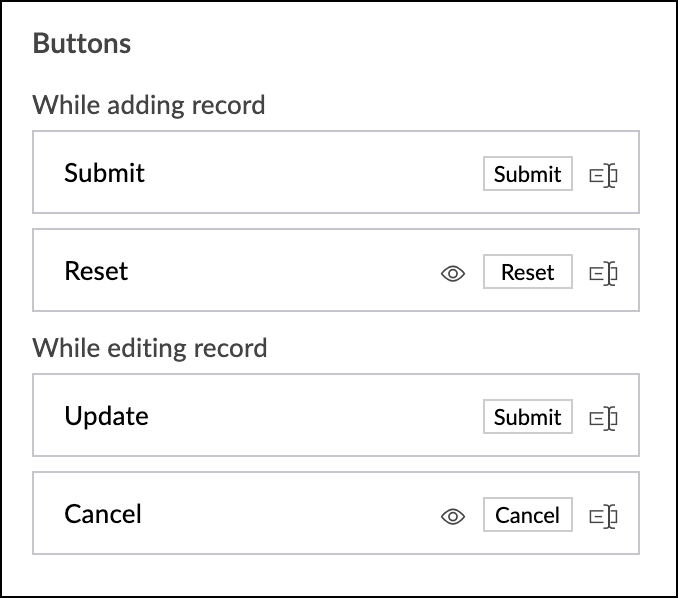Click the "While editing record" heading
Viewport: 678px width, 598px height.
pyautogui.click(x=150, y=348)
